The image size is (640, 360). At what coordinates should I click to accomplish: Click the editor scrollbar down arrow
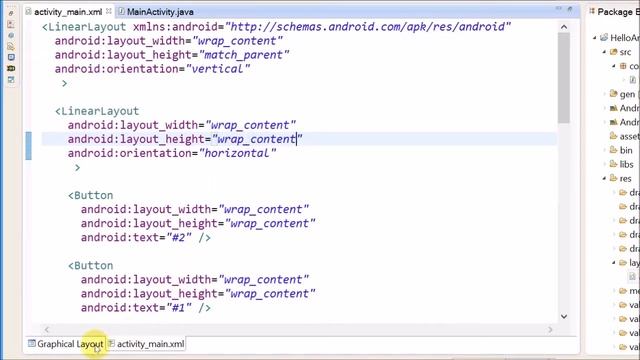click(564, 316)
